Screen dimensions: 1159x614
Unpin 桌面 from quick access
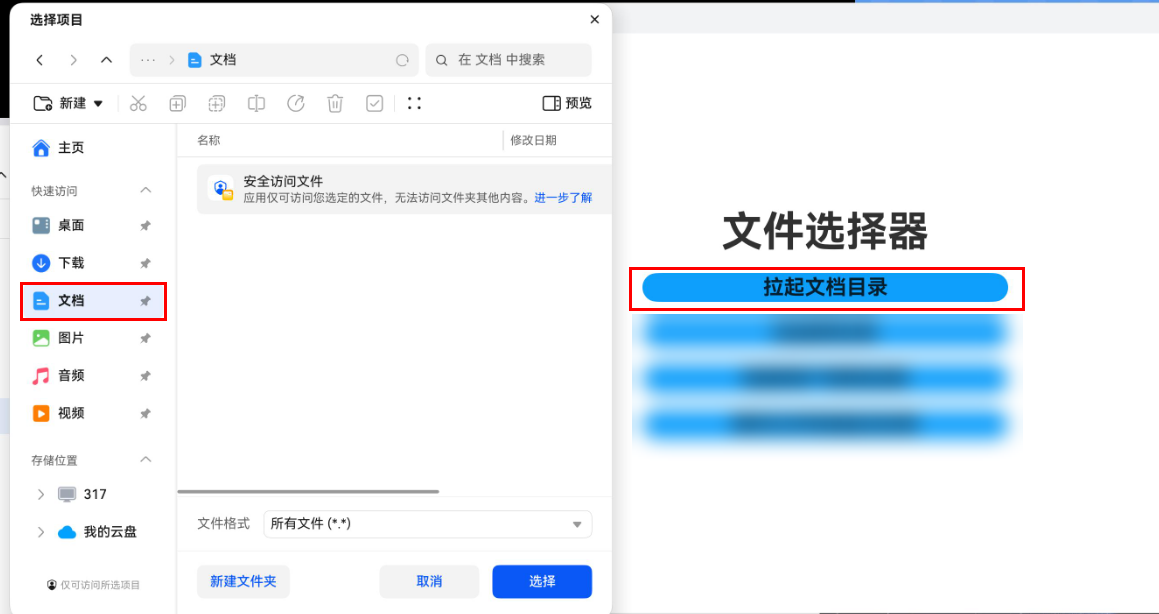145,226
